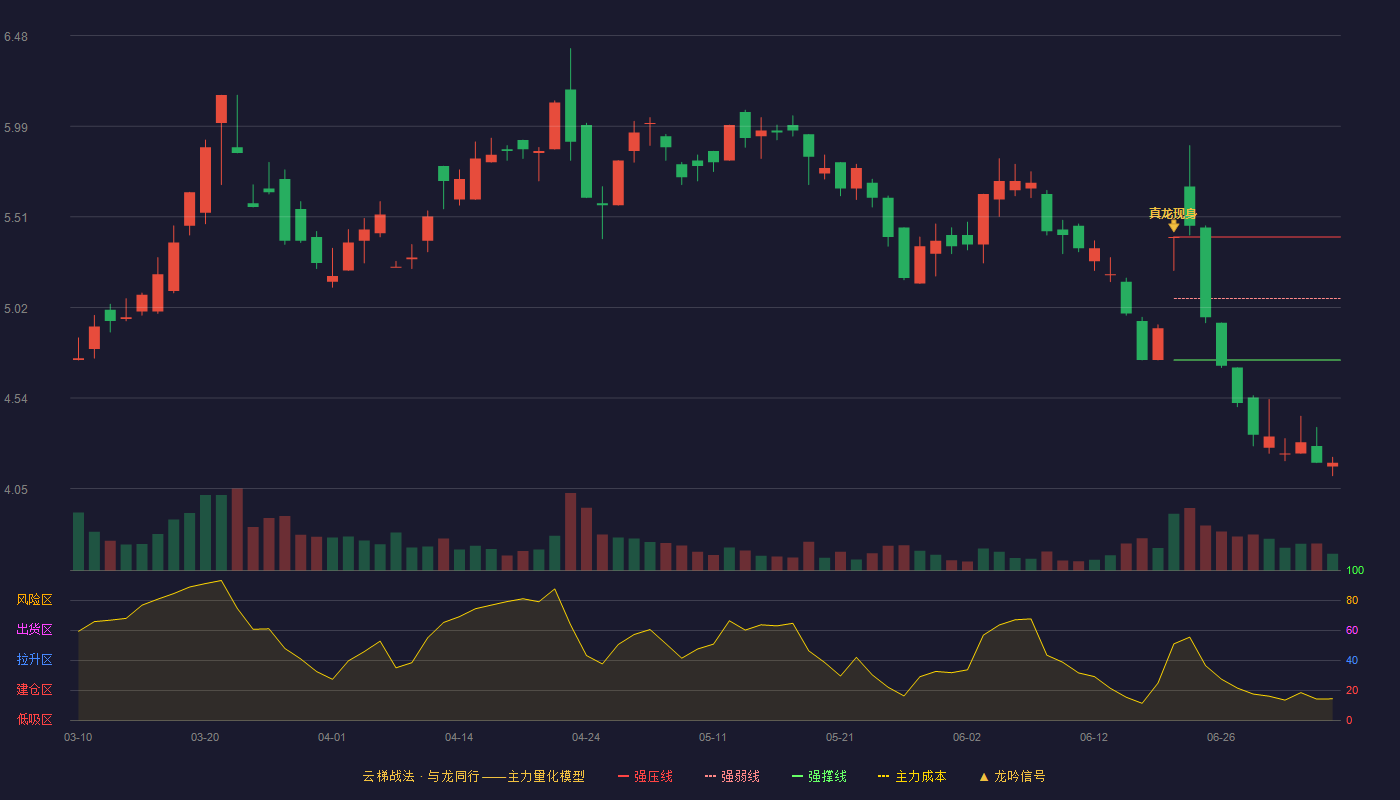Screen dimensions: 1400x800
Task: Click the 04-24 date label
Action: click(586, 737)
